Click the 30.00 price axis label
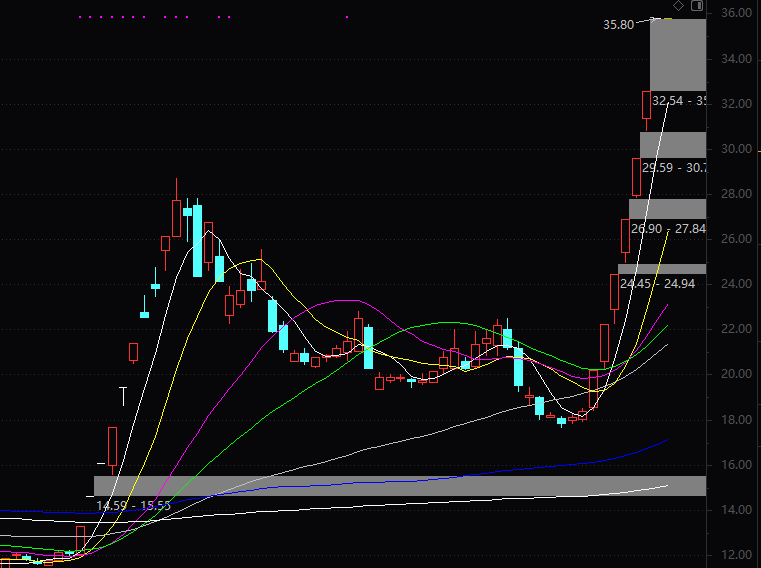Image resolution: width=761 pixels, height=568 pixels. (736, 149)
